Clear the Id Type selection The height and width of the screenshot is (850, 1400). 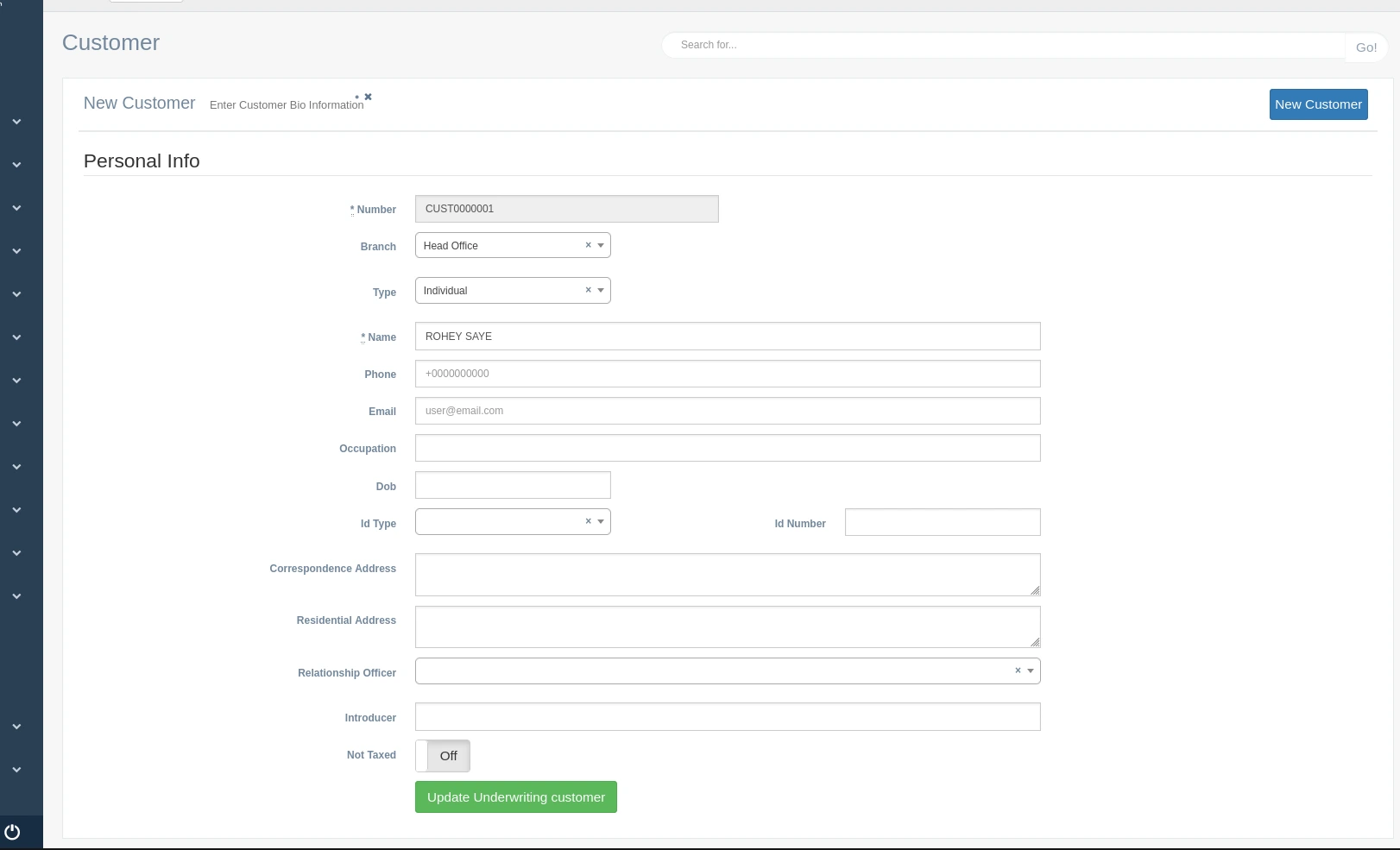point(589,521)
